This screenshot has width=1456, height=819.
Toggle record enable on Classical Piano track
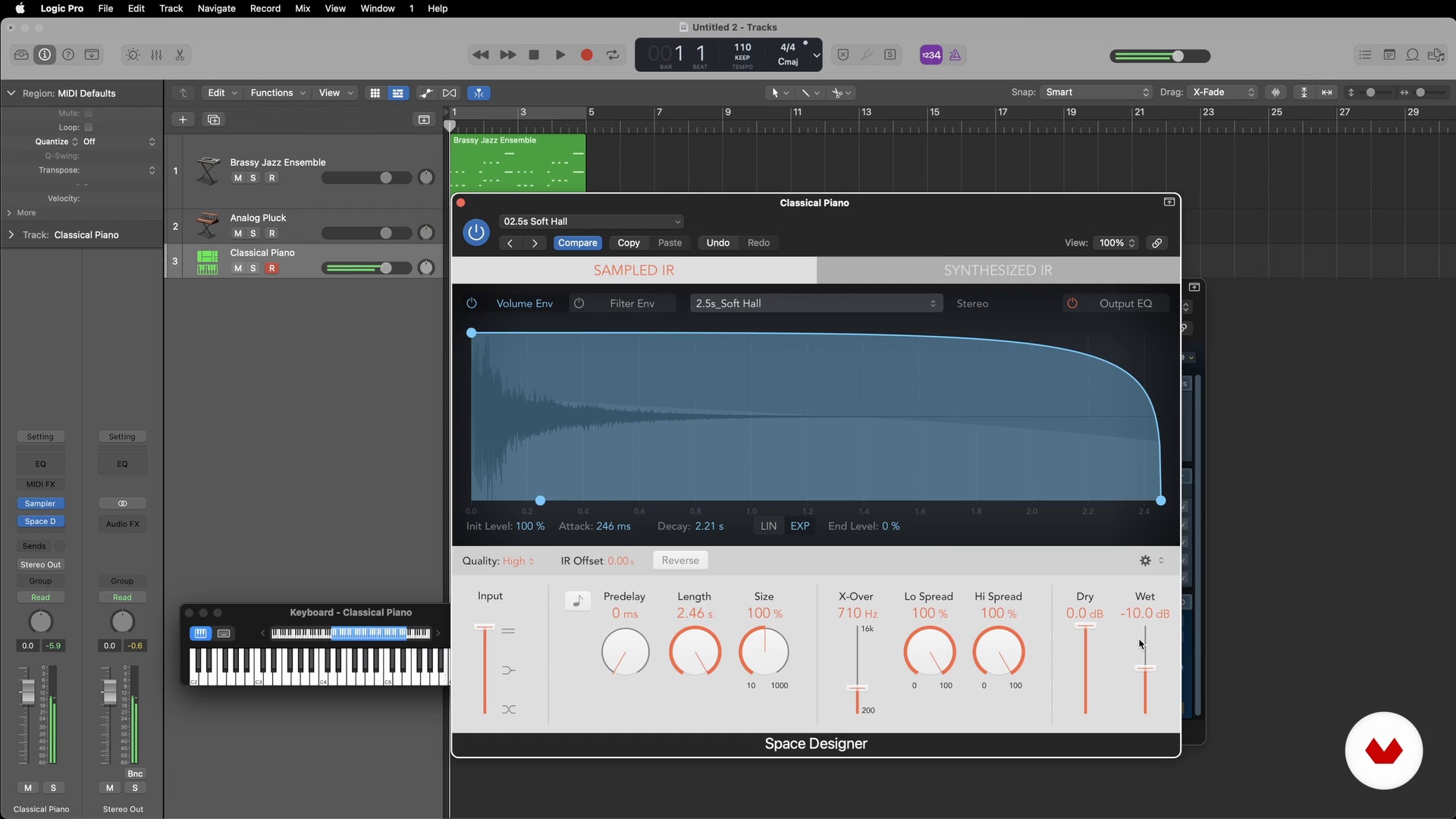coord(271,268)
